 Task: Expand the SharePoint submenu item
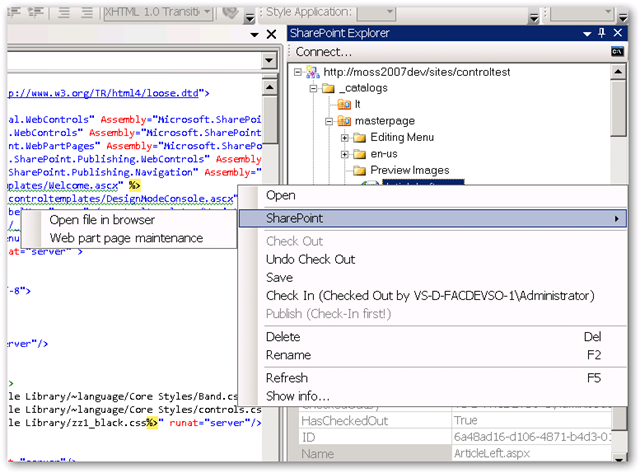tap(433, 218)
